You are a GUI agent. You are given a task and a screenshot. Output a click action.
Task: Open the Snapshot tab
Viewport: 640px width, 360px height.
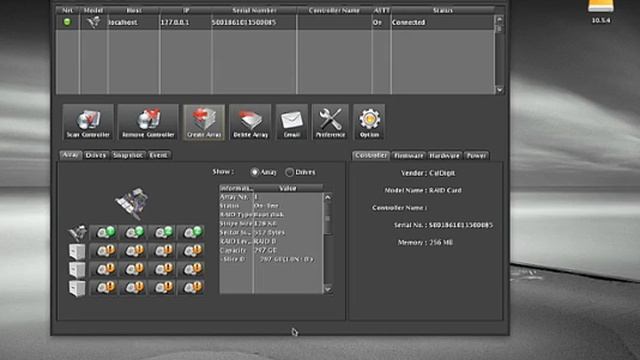(x=128, y=155)
